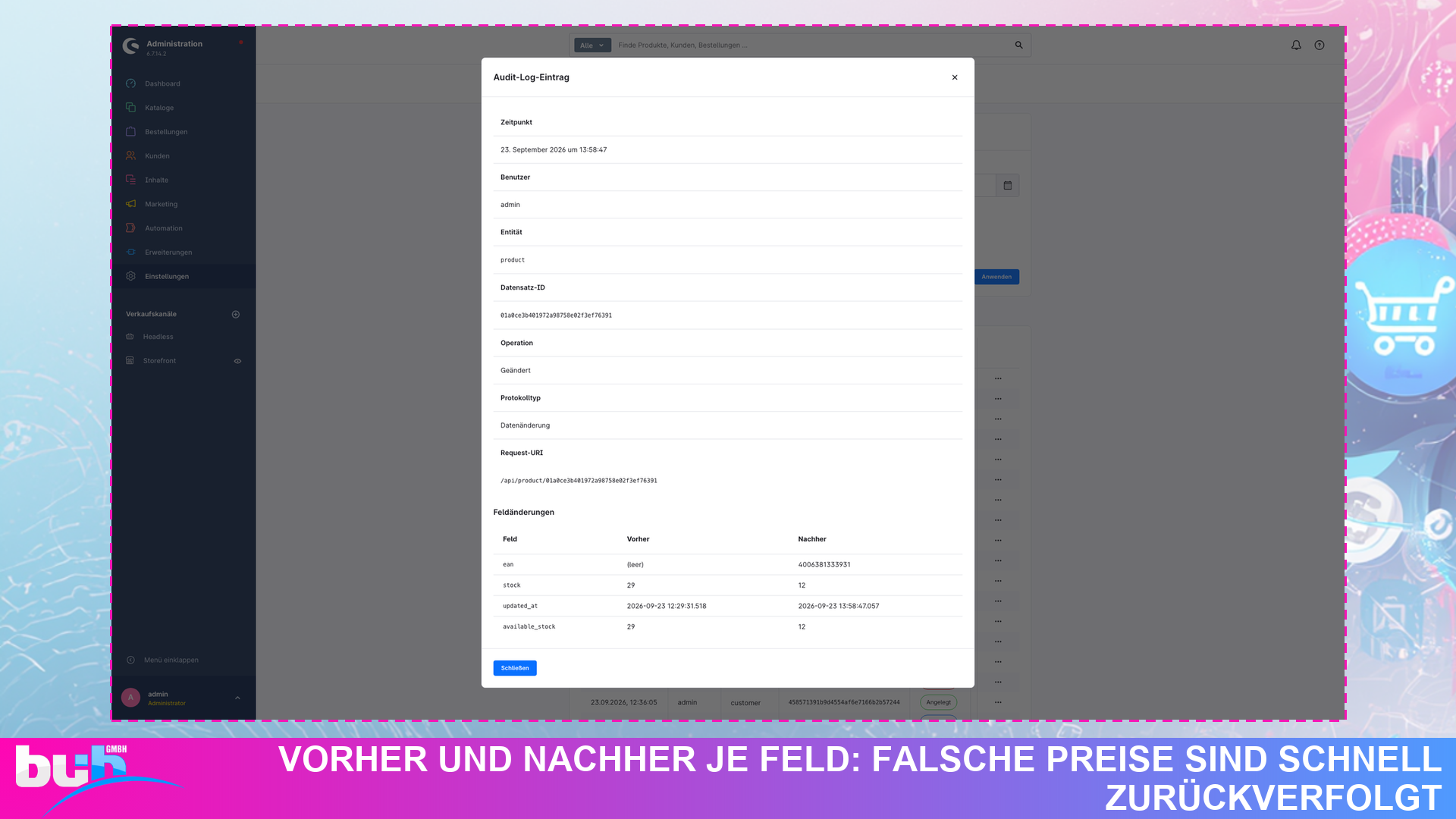Click the Zeitpunkt value 23. September 2026
Image resolution: width=1456 pixels, height=819 pixels.
(554, 150)
